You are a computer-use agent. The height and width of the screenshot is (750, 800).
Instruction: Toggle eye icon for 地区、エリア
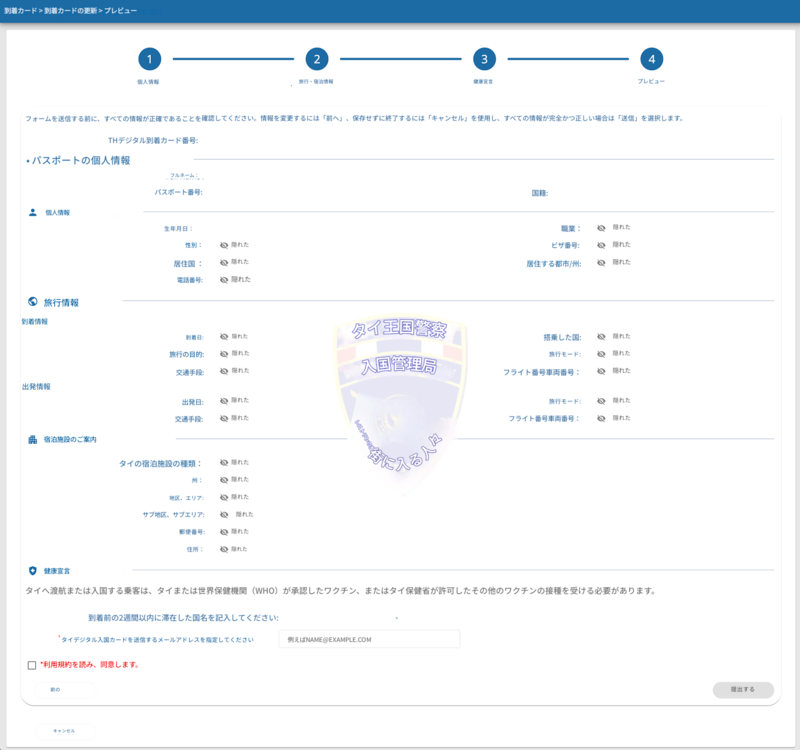tap(224, 497)
